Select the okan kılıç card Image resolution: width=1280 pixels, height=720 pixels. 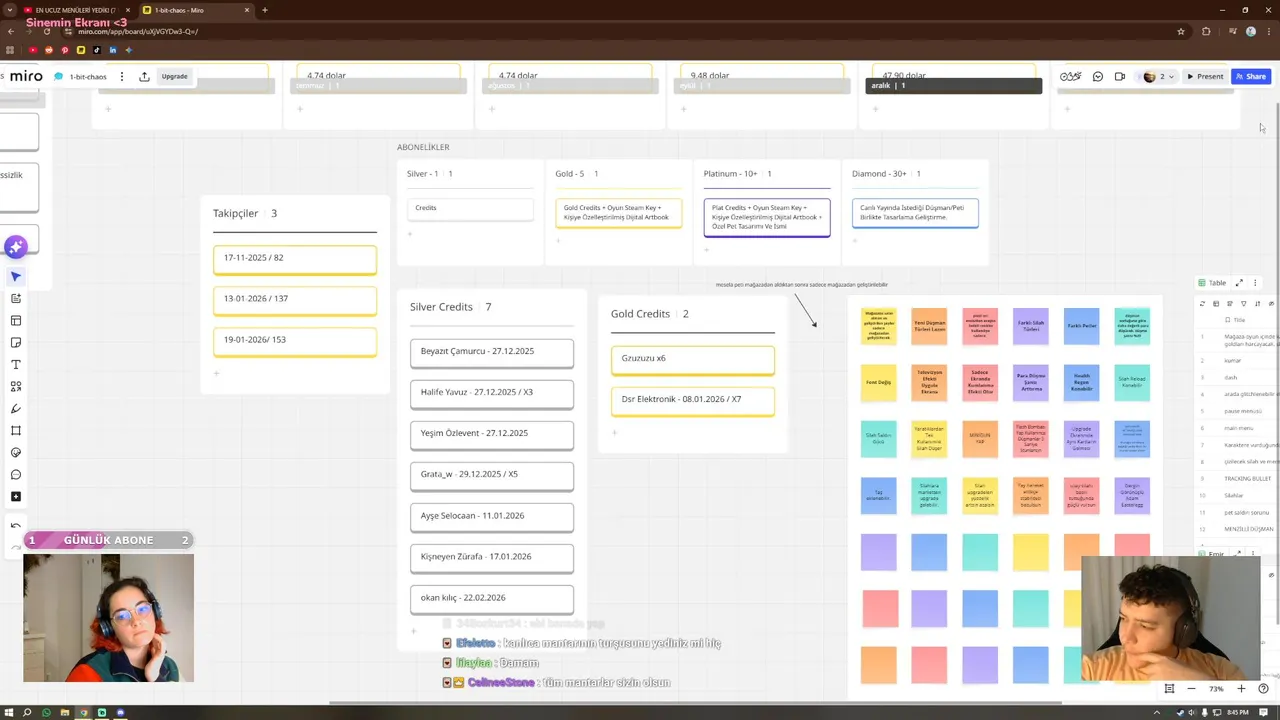(x=492, y=598)
